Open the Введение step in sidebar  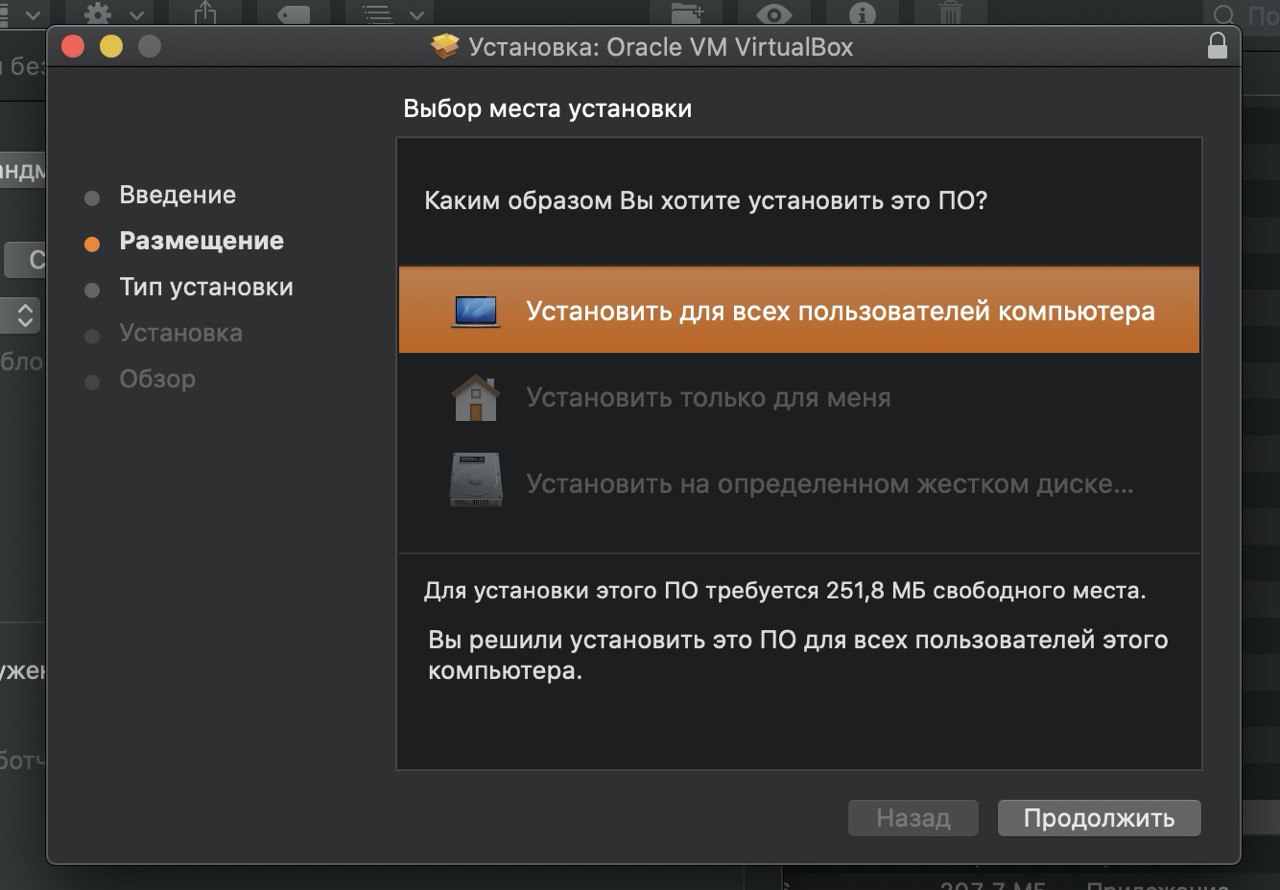pyautogui.click(x=177, y=195)
